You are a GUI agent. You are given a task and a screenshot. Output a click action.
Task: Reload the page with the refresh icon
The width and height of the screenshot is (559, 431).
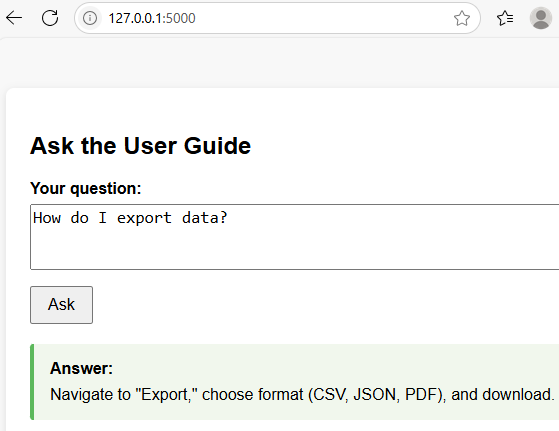point(50,18)
